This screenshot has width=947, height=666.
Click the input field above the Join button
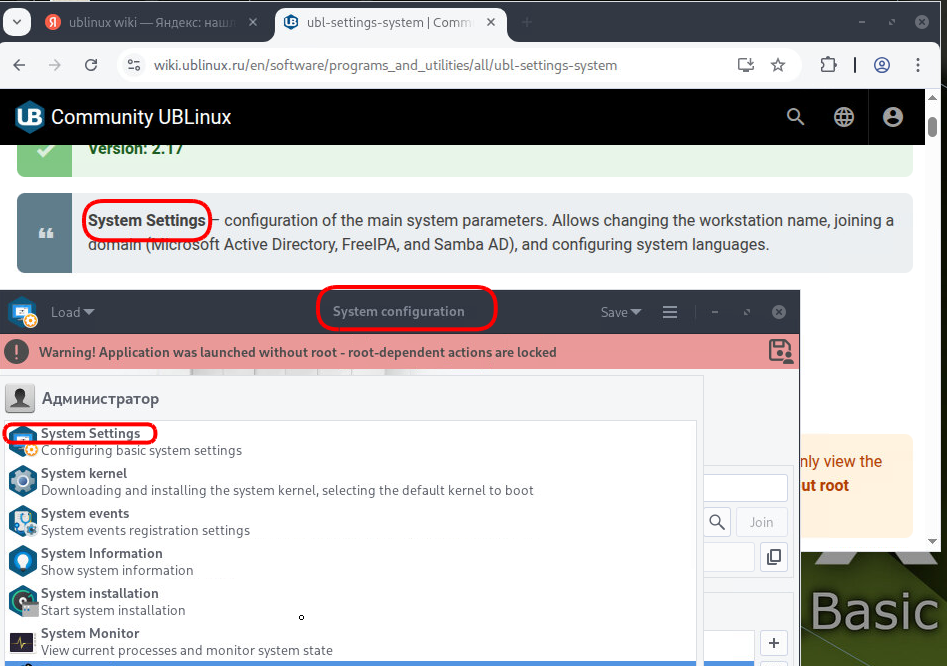point(746,487)
